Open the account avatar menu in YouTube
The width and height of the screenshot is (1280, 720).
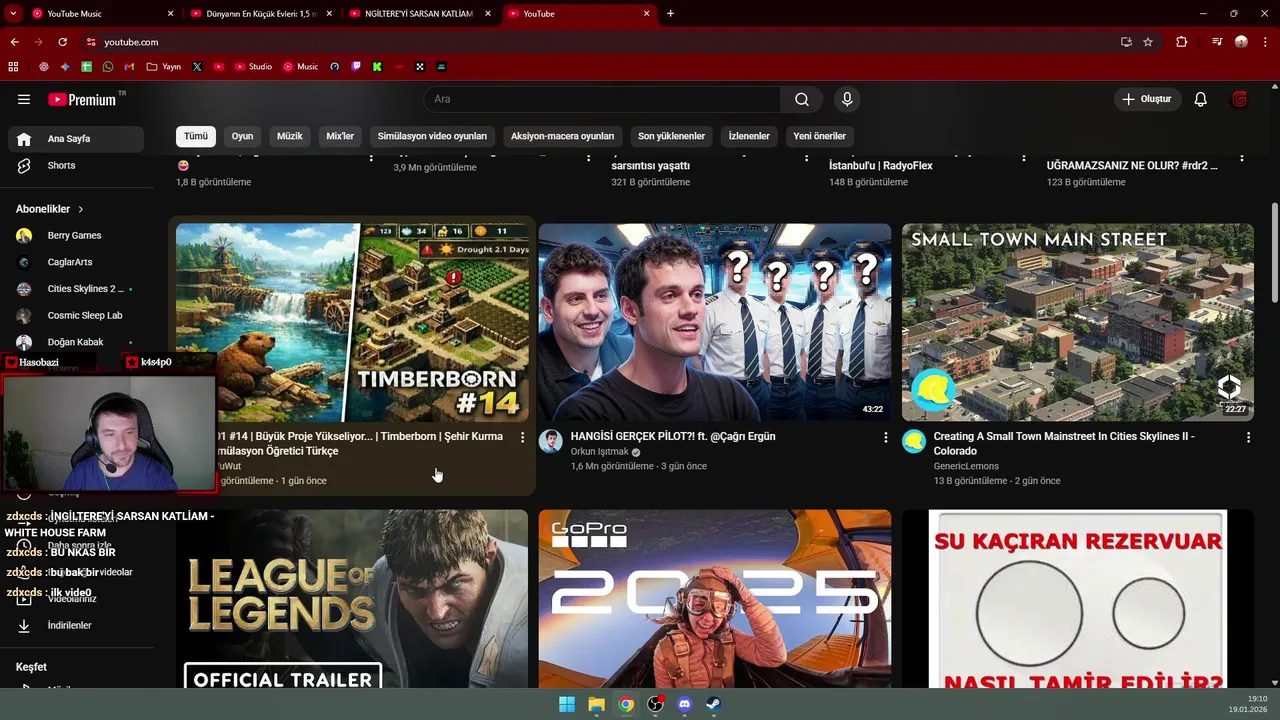(x=1240, y=99)
